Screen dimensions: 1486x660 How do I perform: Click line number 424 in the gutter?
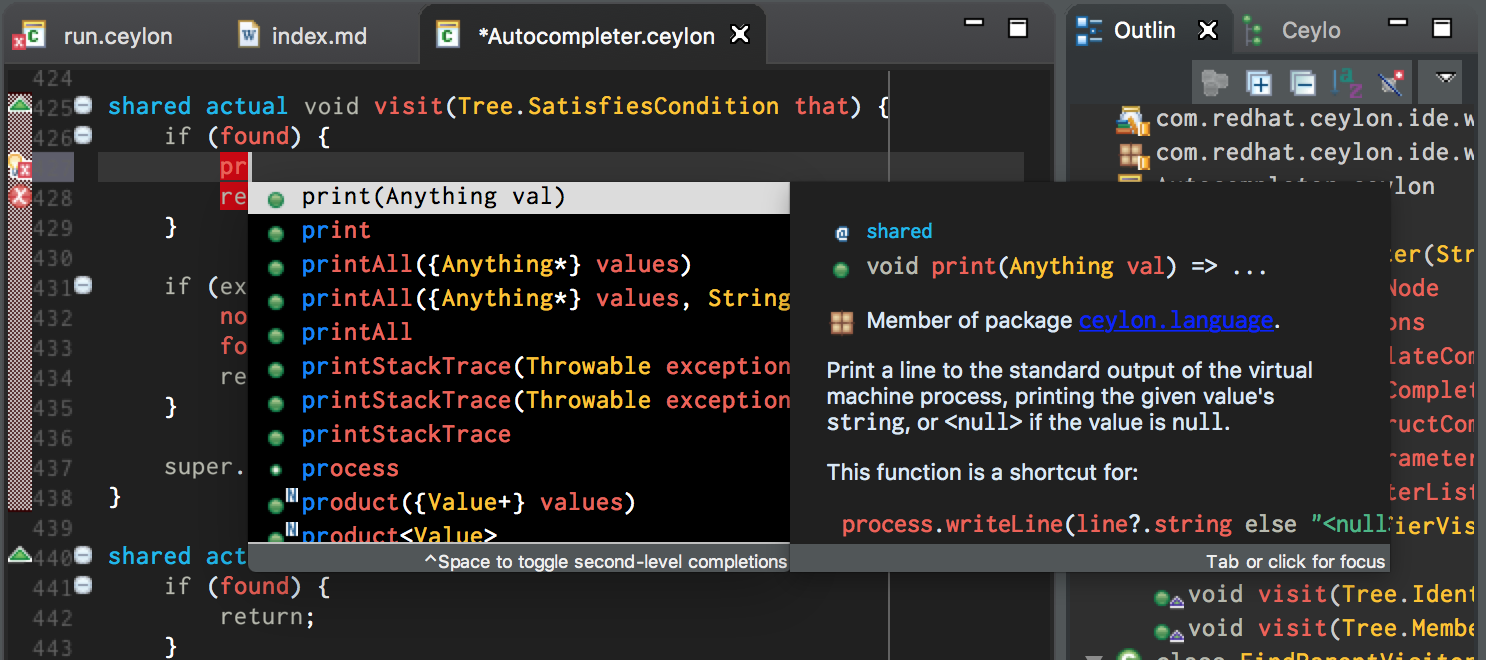(x=53, y=78)
